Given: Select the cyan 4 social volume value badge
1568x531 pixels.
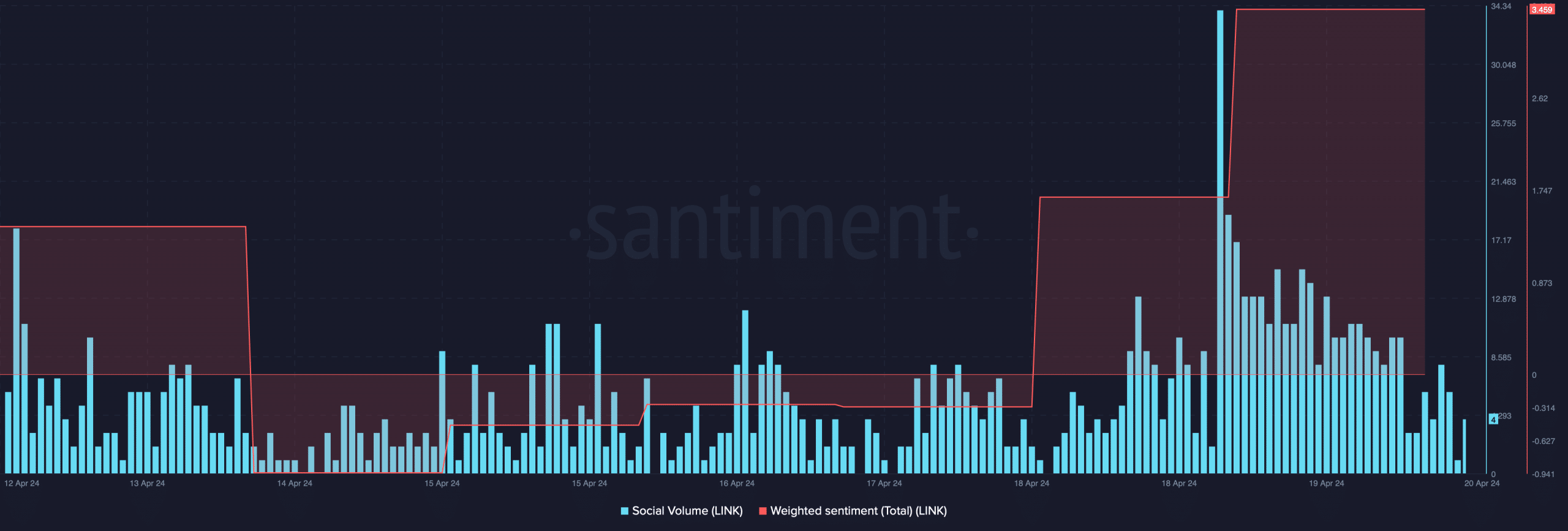Looking at the screenshot, I should click(1493, 420).
